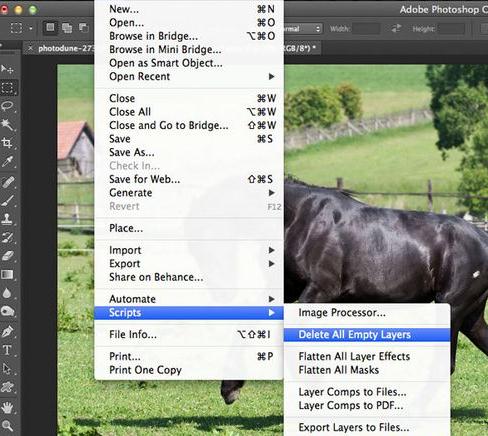Swap width and height values
Viewport: 488px width, 436px height.
pyautogui.click(x=396, y=29)
